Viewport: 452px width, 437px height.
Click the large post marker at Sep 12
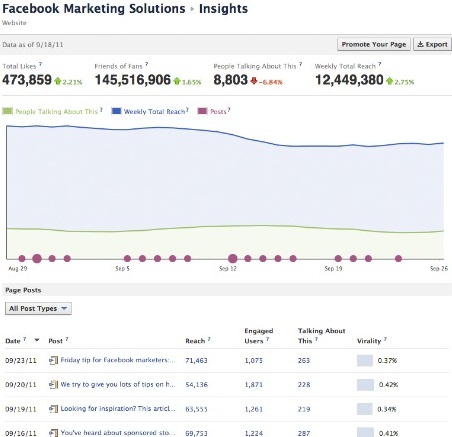[233, 258]
